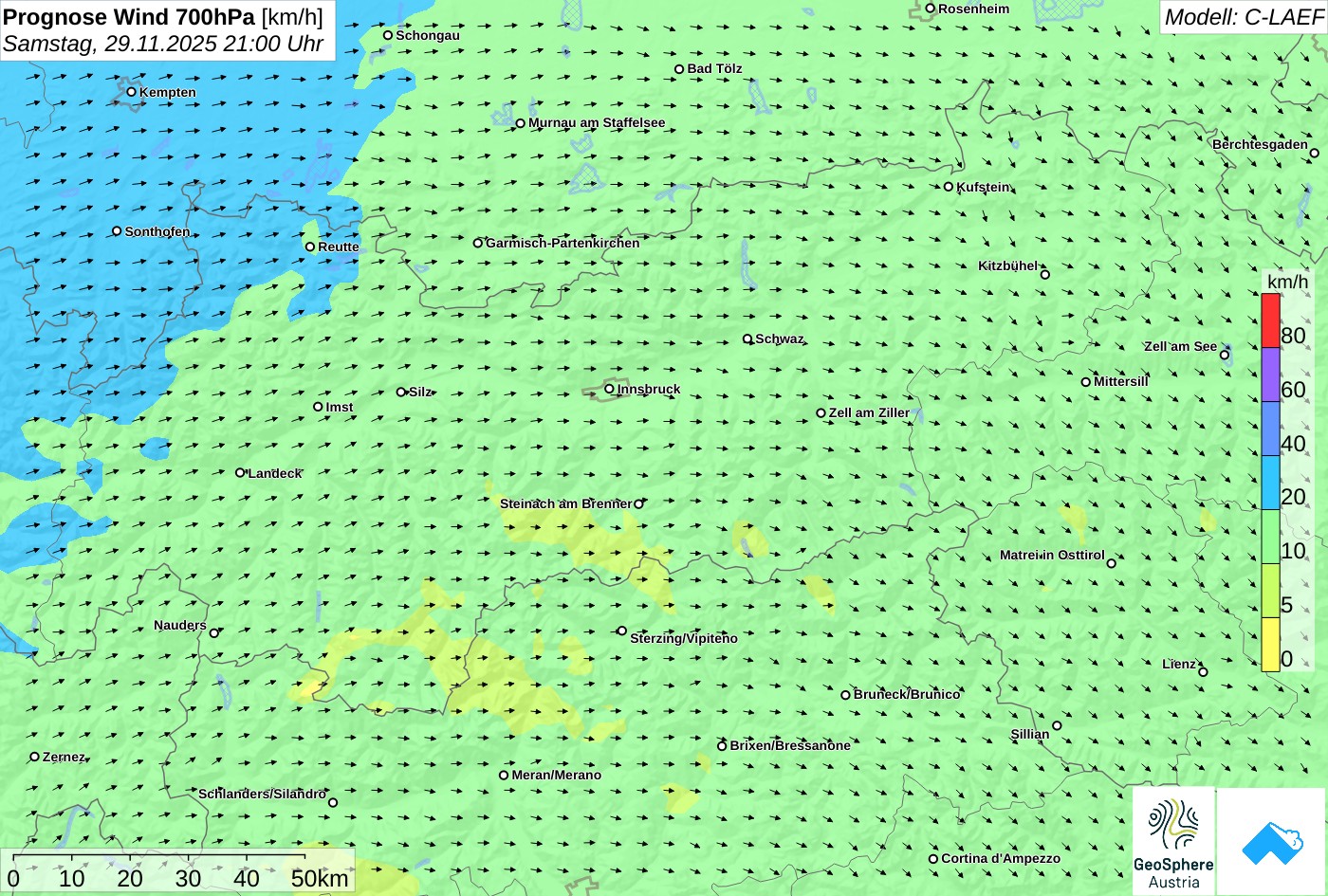Click the Brixen/Bressanone location marker
Viewport: 1328px width, 896px height.
tap(722, 746)
